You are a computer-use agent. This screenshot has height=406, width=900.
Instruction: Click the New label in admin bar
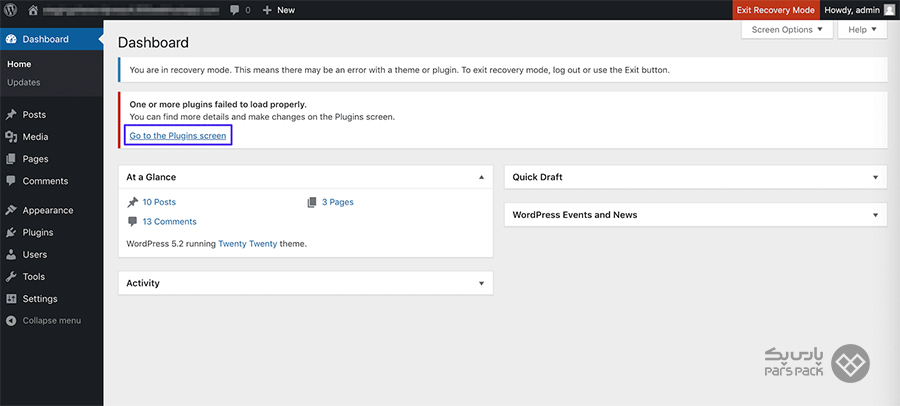point(286,10)
